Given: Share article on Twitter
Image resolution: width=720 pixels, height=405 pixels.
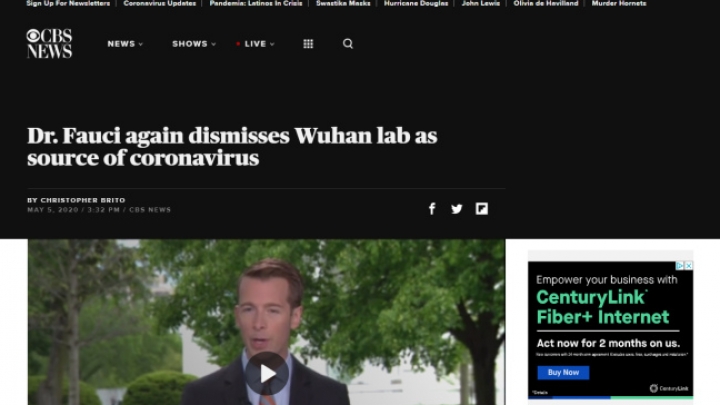Looking at the screenshot, I should pyautogui.click(x=456, y=209).
